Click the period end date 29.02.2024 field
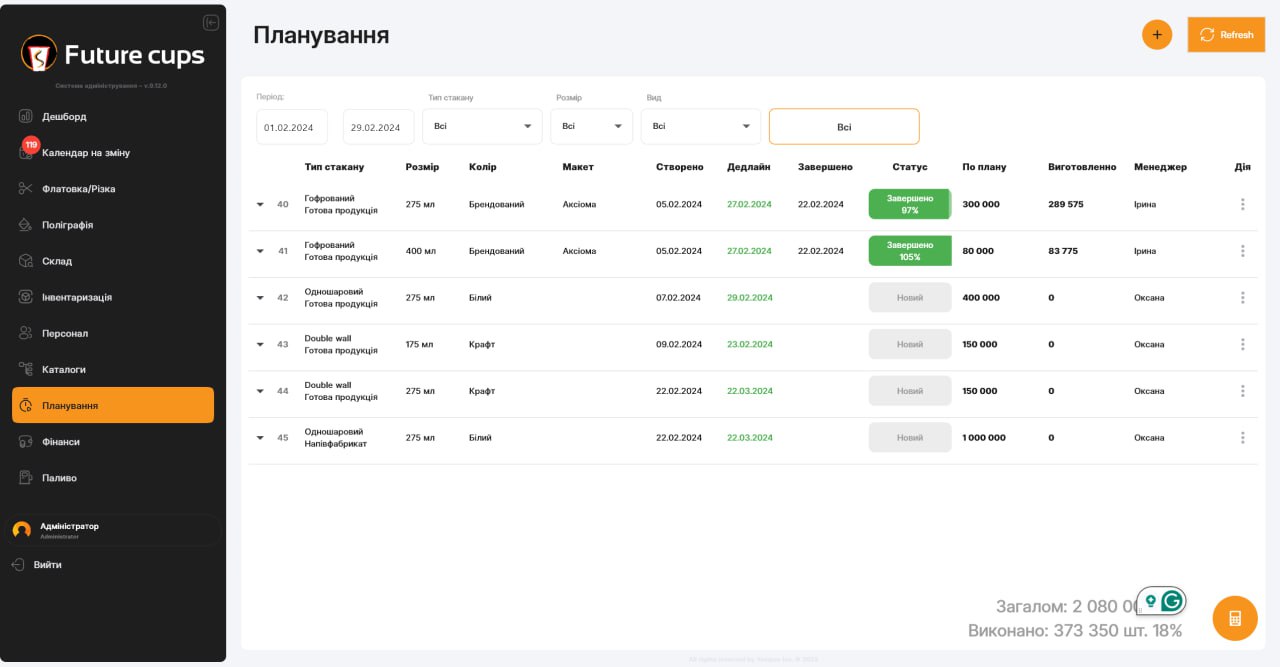1280x667 pixels. click(378, 127)
